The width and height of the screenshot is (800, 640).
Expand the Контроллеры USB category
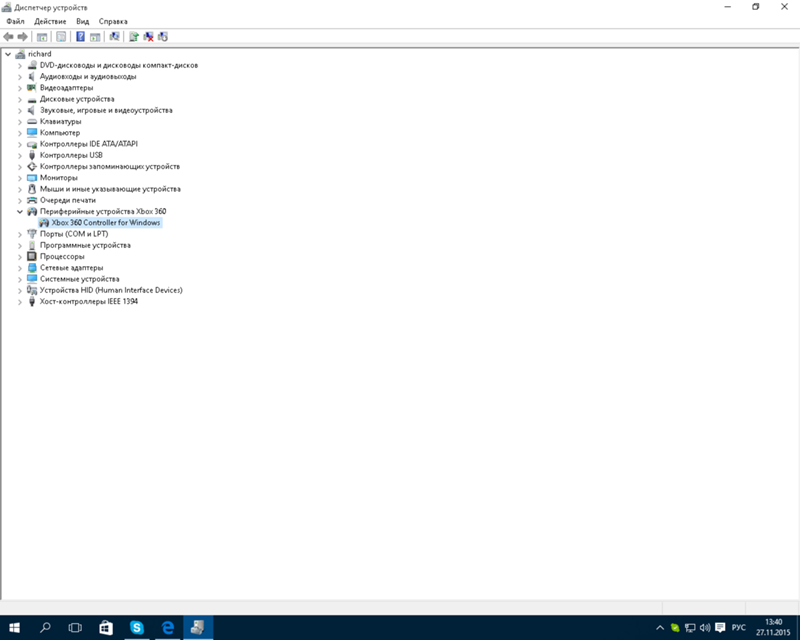20,155
